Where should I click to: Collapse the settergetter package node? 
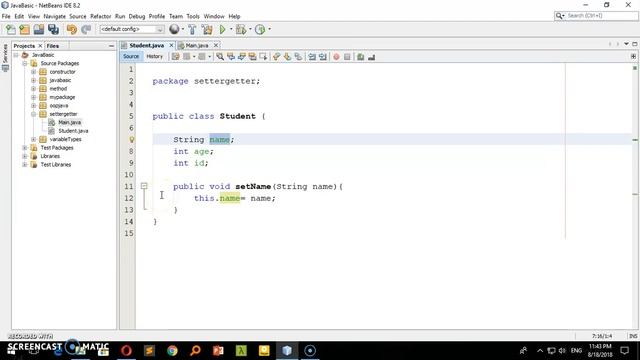(x=33, y=114)
